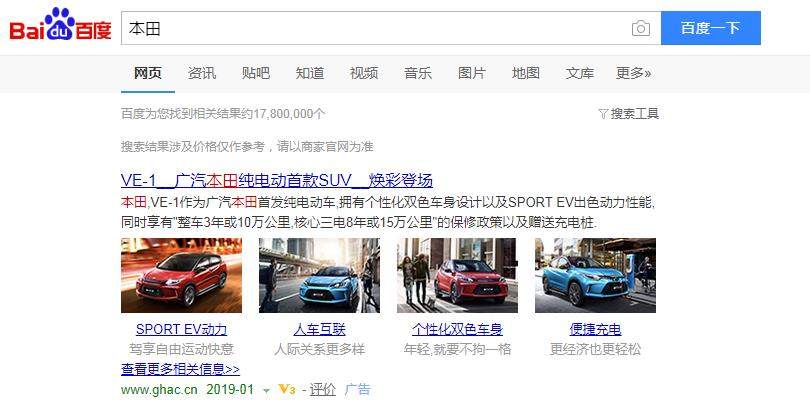Expand the dropdown arrow beside 2019-01

pyautogui.click(x=266, y=390)
